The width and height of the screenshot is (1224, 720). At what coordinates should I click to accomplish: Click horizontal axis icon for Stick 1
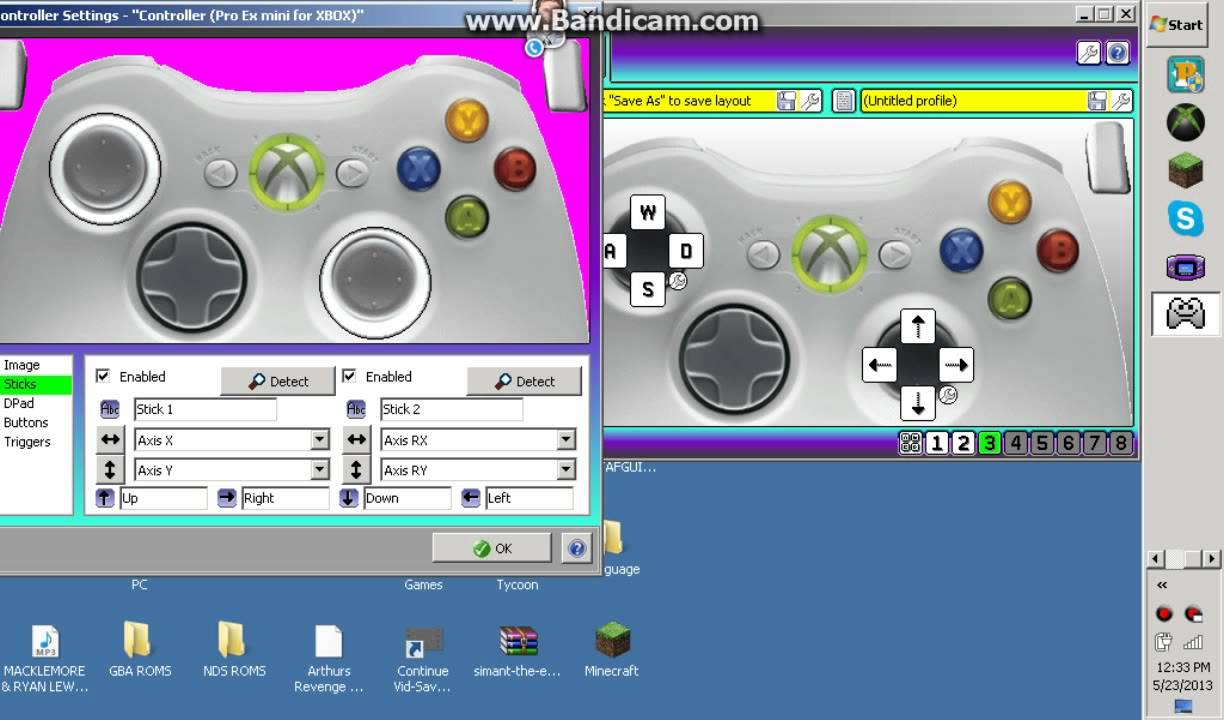point(110,440)
